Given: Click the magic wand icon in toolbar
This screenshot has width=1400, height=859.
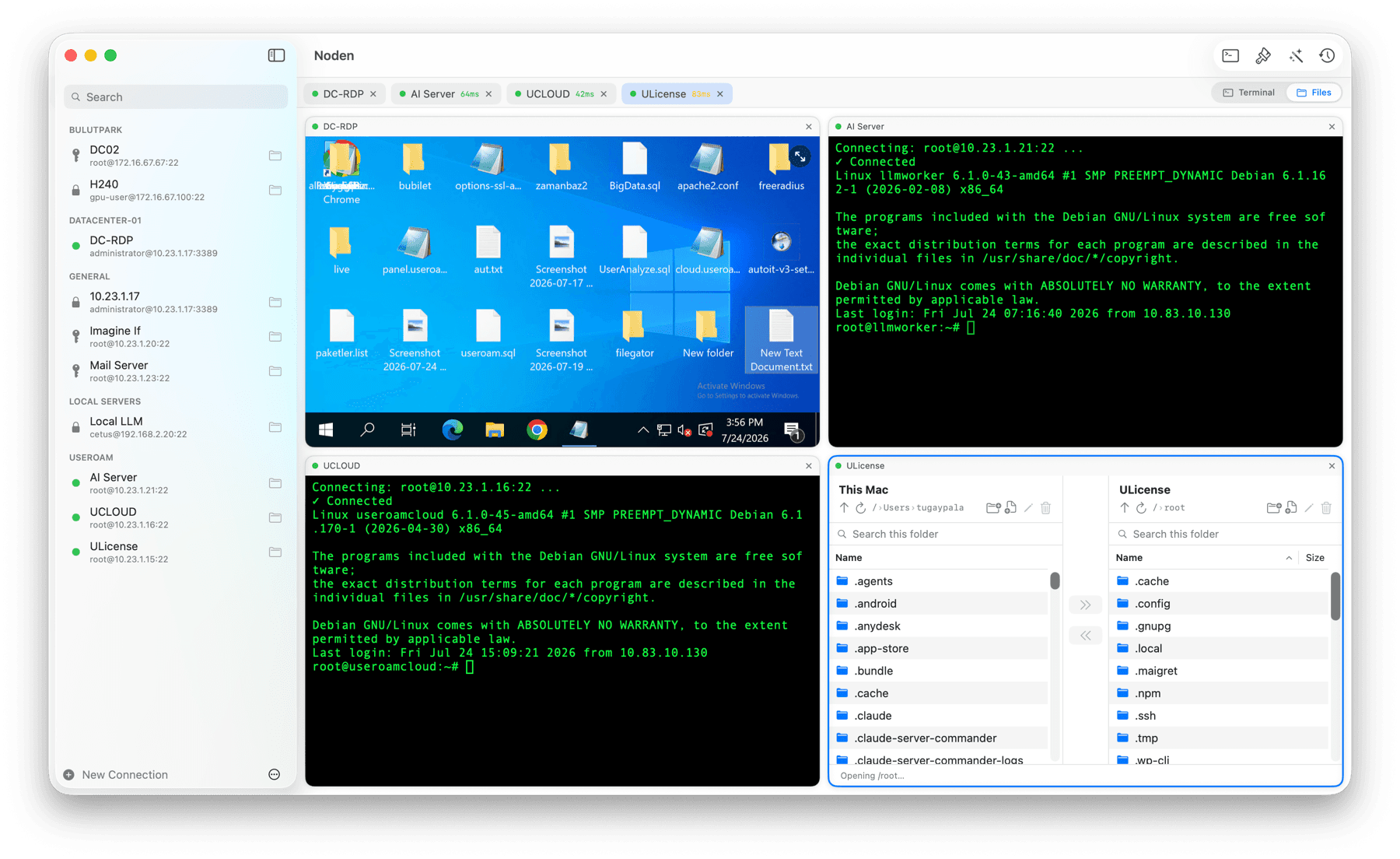Looking at the screenshot, I should (1296, 55).
